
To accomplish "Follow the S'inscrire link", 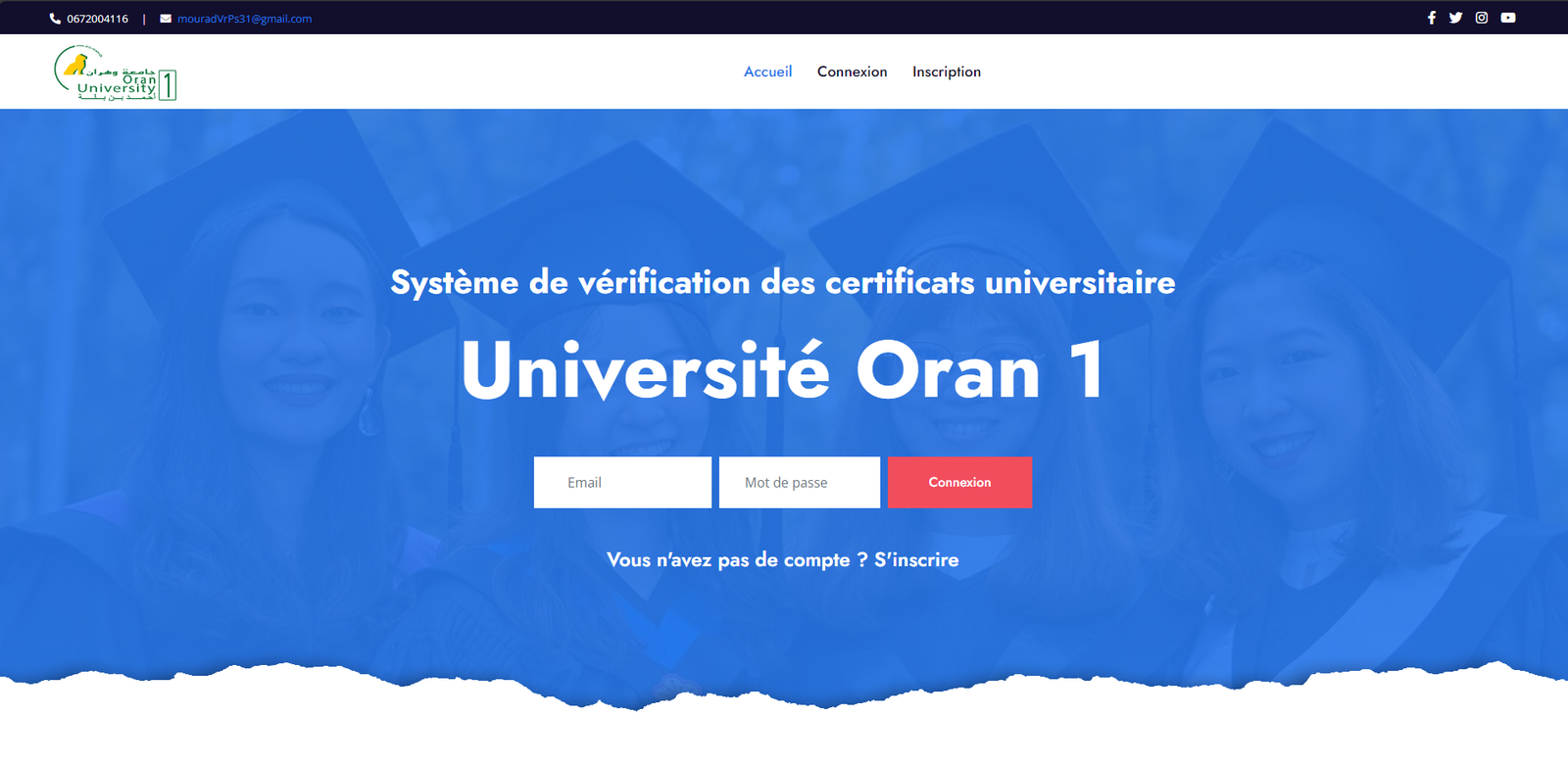I will 916,559.
